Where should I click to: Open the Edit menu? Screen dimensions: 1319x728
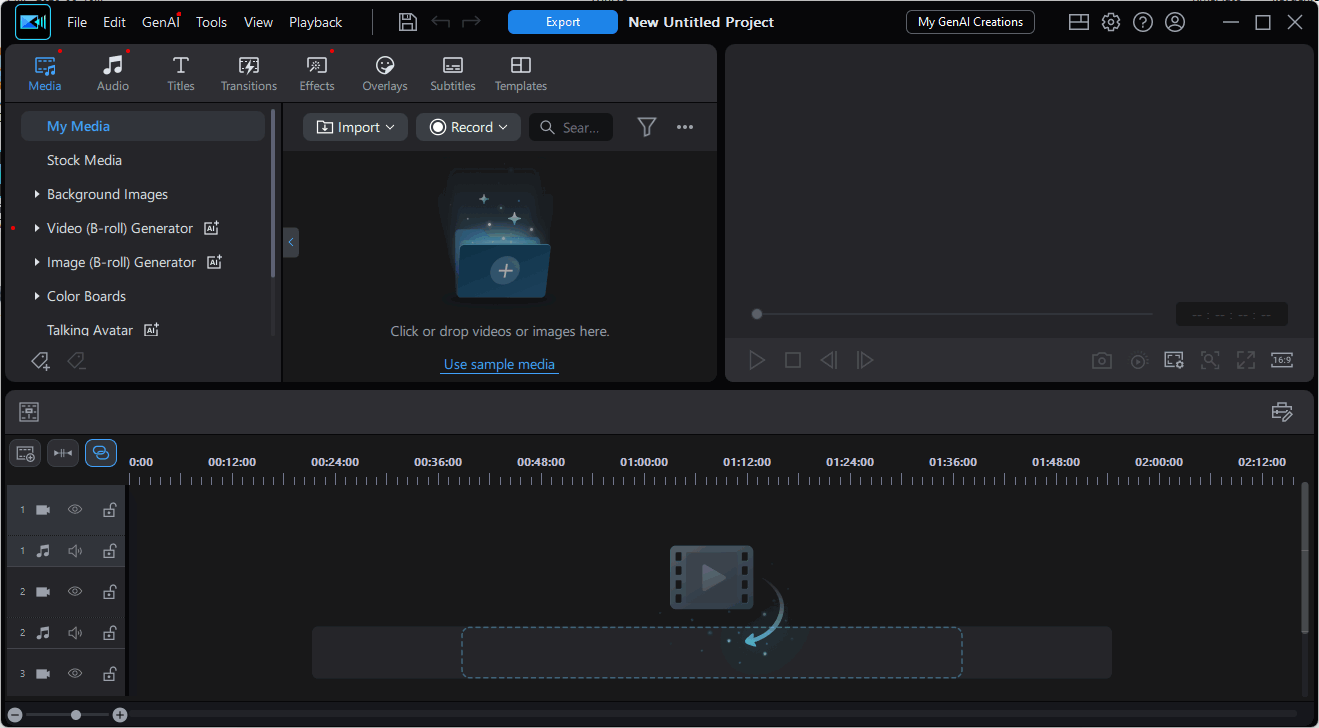114,22
